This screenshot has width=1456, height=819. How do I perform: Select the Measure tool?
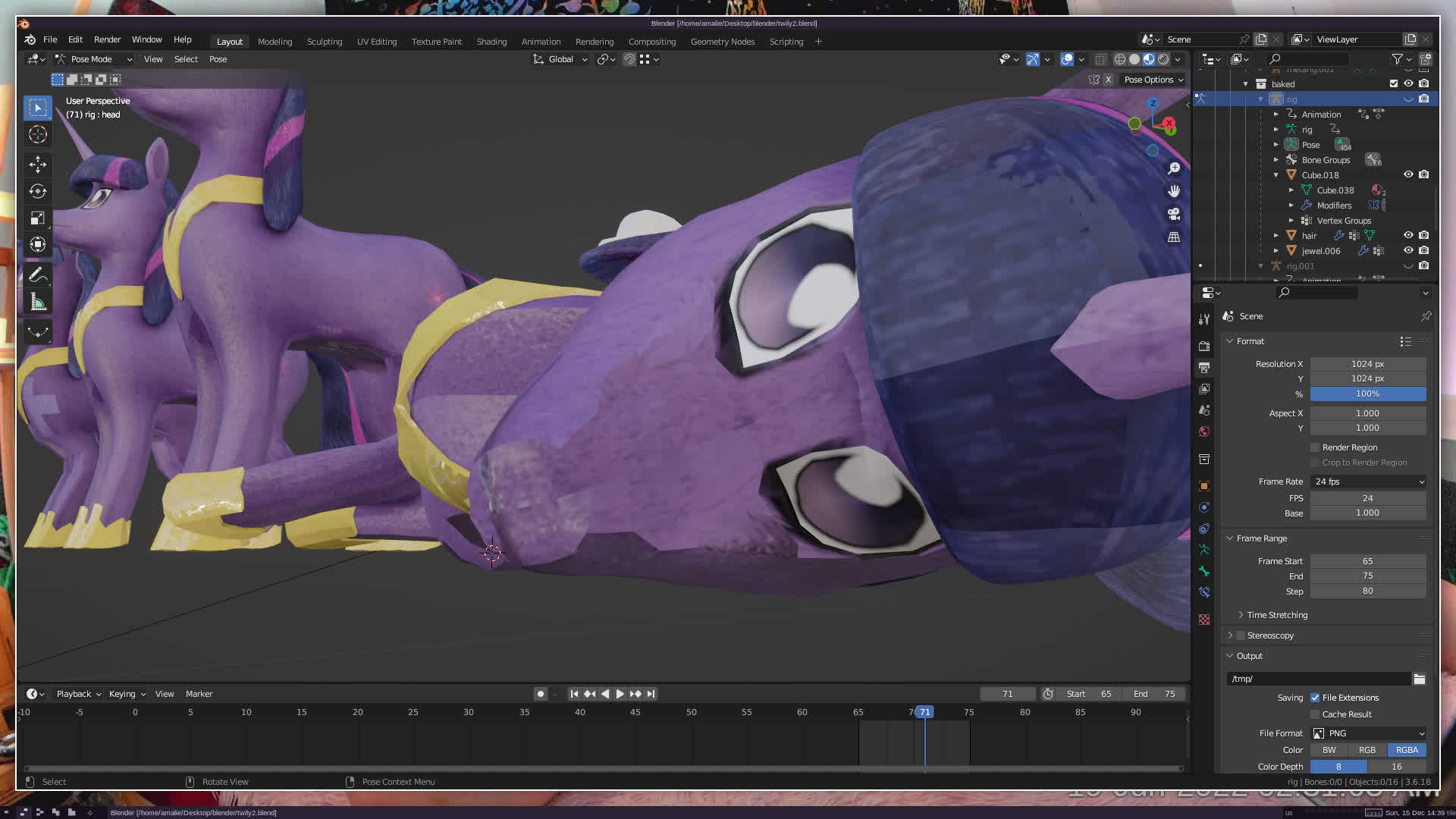pos(37,303)
